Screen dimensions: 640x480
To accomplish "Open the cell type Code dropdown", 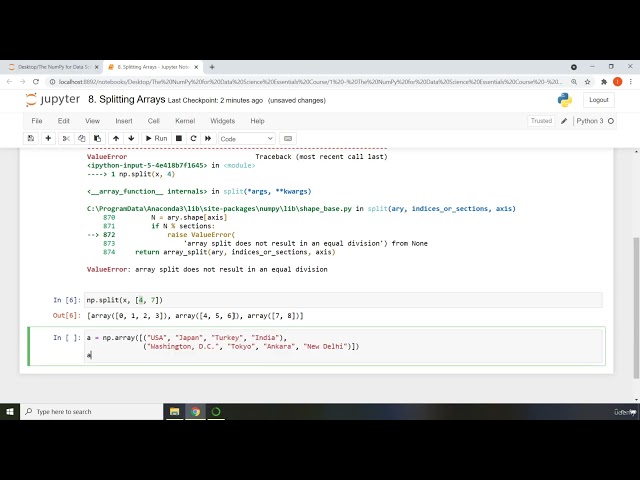I will pos(247,139).
